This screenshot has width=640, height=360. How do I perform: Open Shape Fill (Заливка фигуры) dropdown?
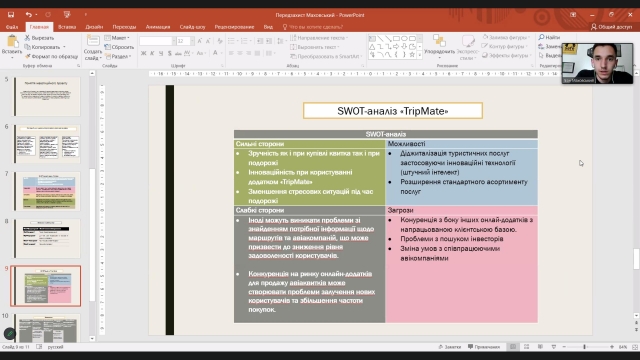click(x=506, y=37)
